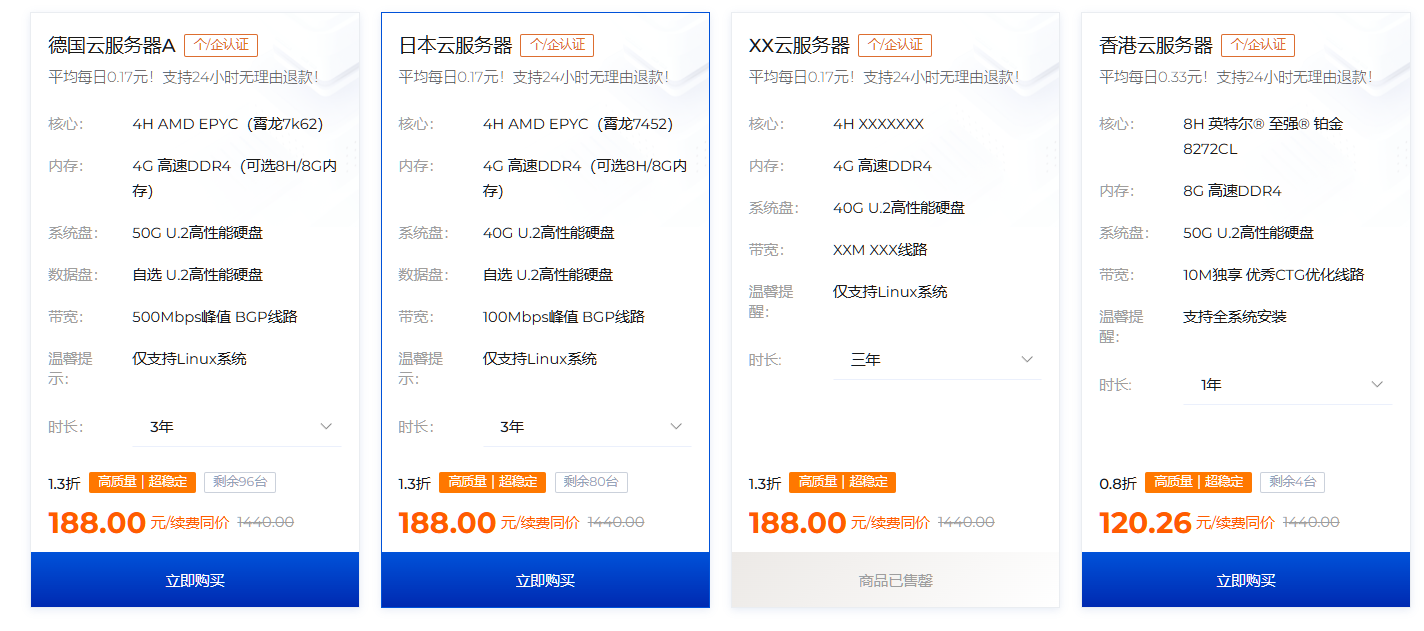Click the 香港云服务器 个/企认证 badge

(x=1258, y=45)
